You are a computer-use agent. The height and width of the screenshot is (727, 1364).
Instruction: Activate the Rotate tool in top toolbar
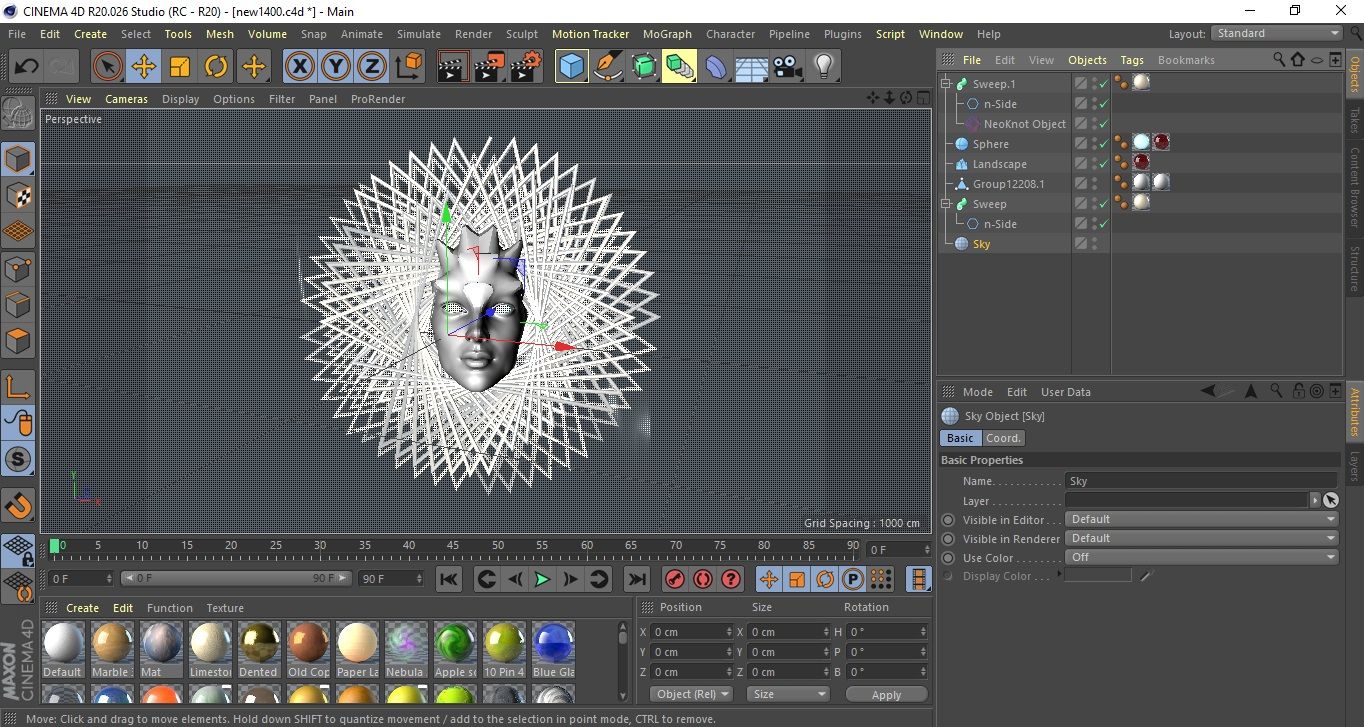pyautogui.click(x=216, y=67)
